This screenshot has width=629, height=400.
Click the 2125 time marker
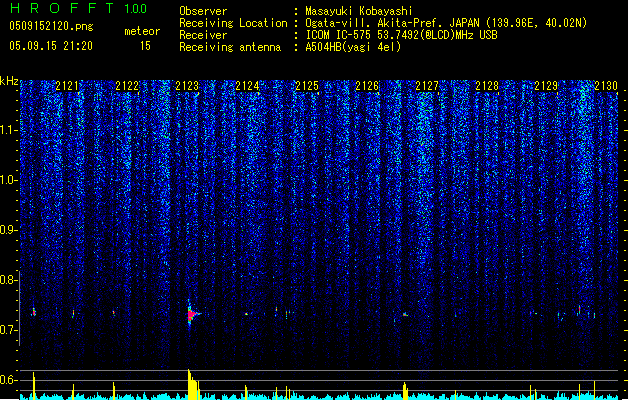pyautogui.click(x=307, y=86)
